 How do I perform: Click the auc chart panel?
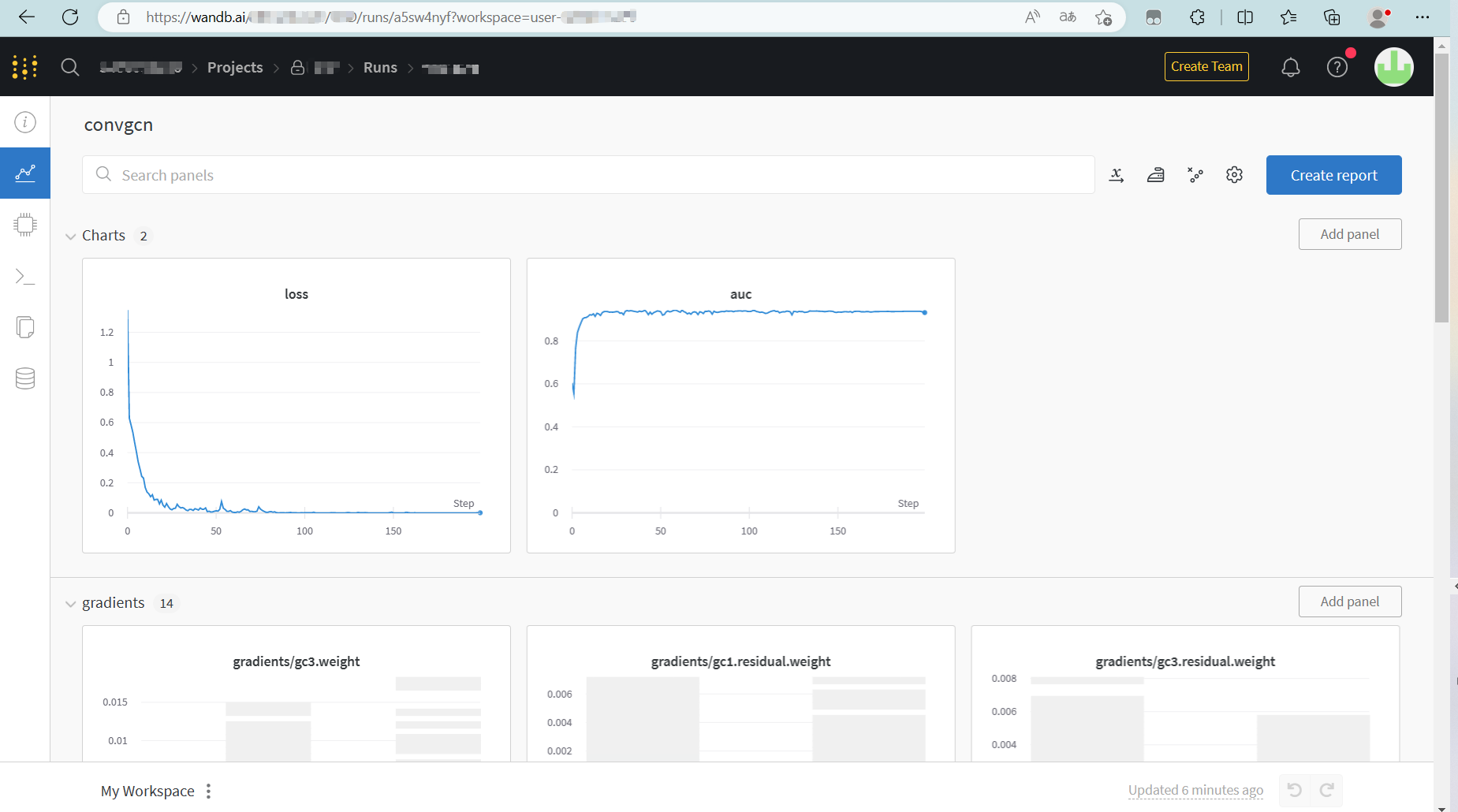[x=741, y=405]
